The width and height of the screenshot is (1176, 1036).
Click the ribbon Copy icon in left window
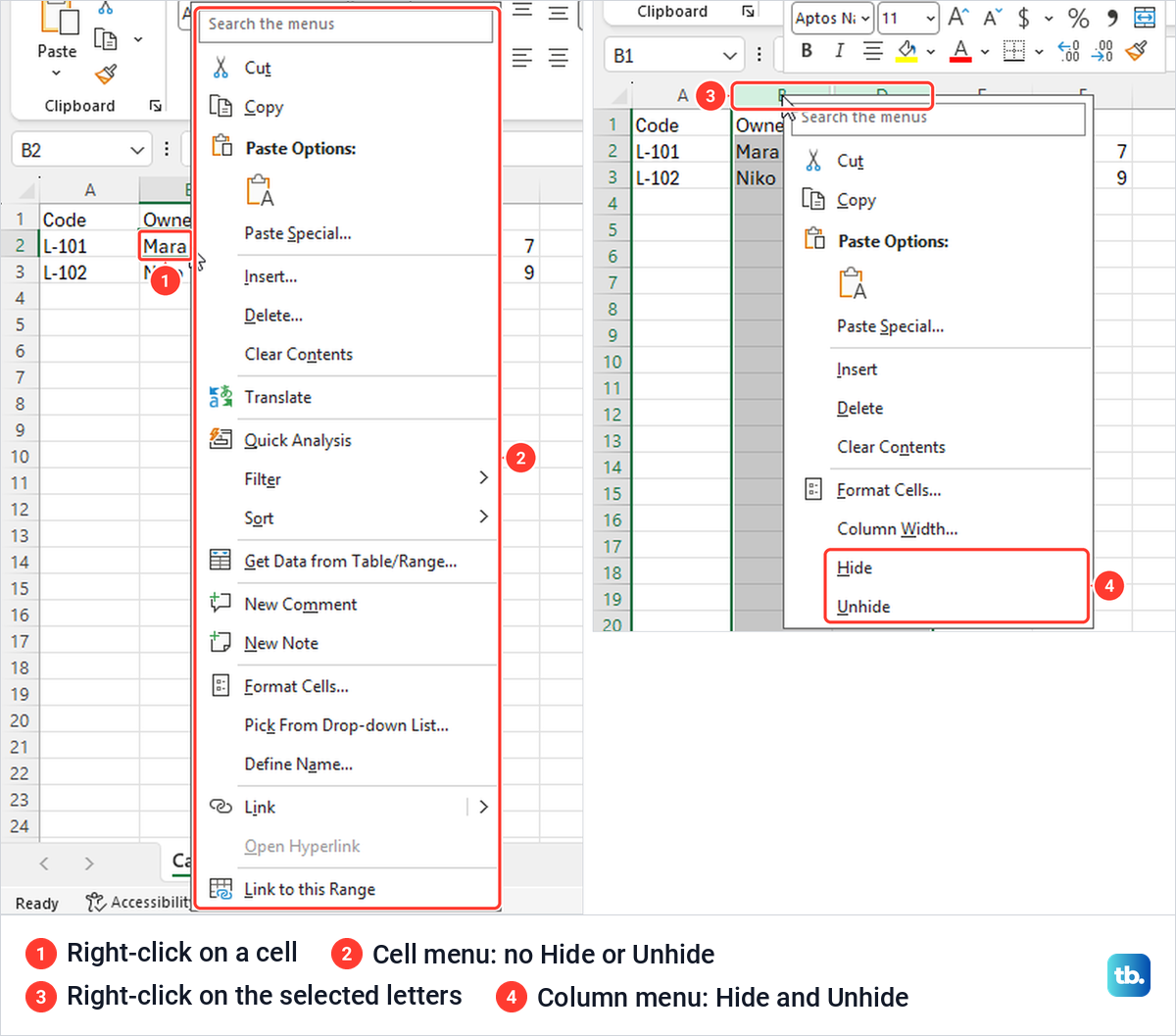(105, 39)
